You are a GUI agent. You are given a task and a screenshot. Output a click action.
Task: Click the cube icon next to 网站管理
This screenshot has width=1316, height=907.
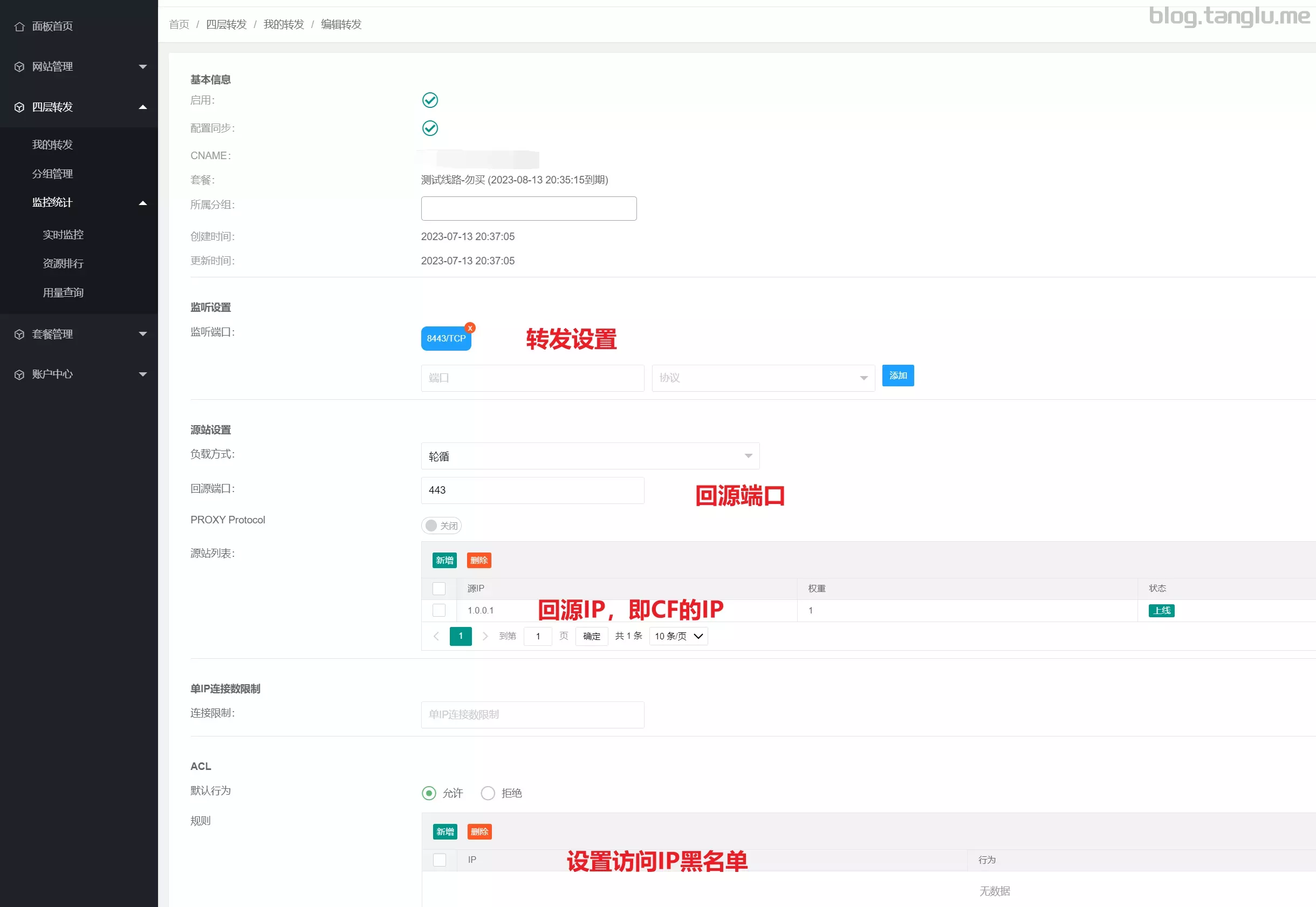(x=19, y=67)
